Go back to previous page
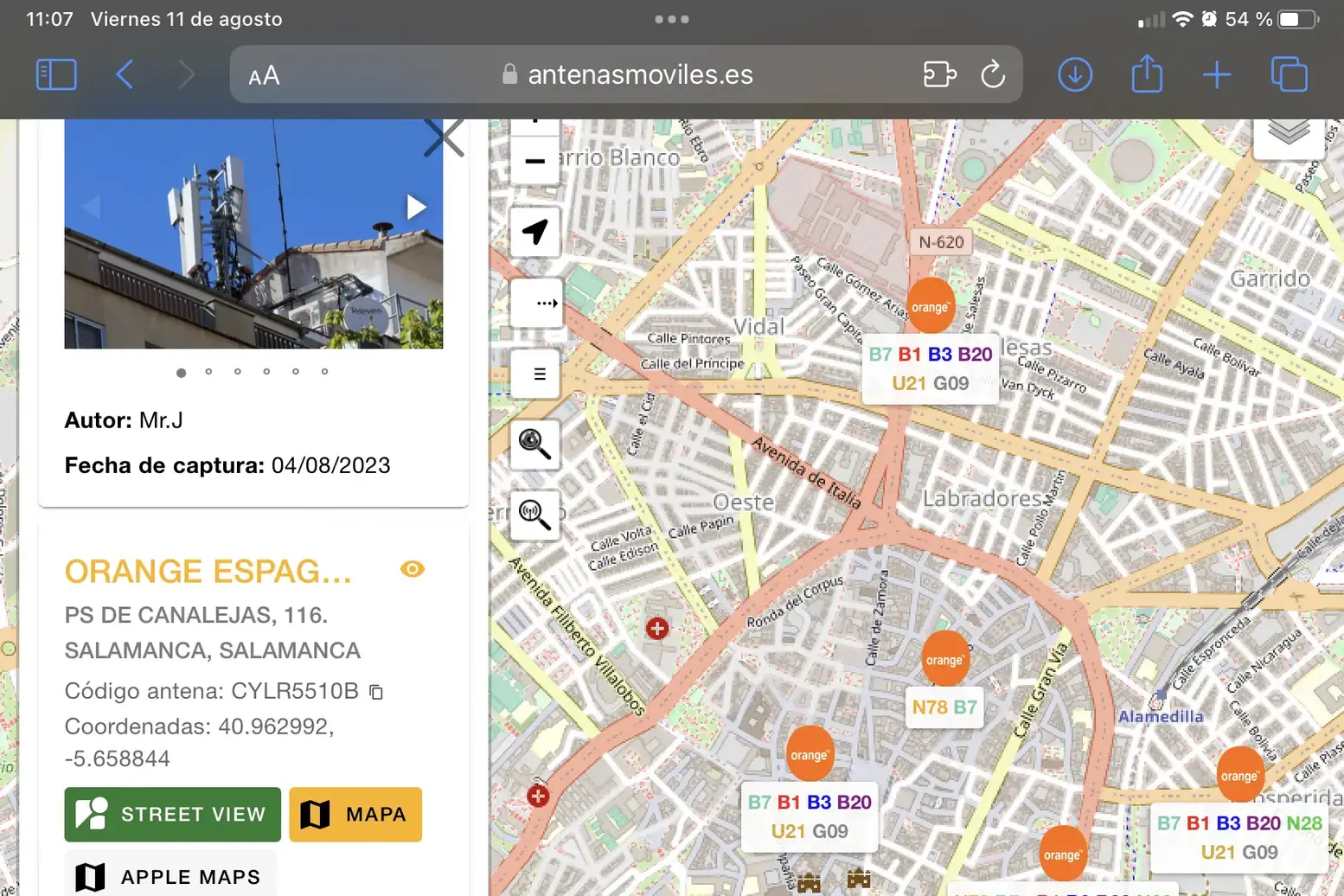The height and width of the screenshot is (896, 1344). [x=125, y=74]
